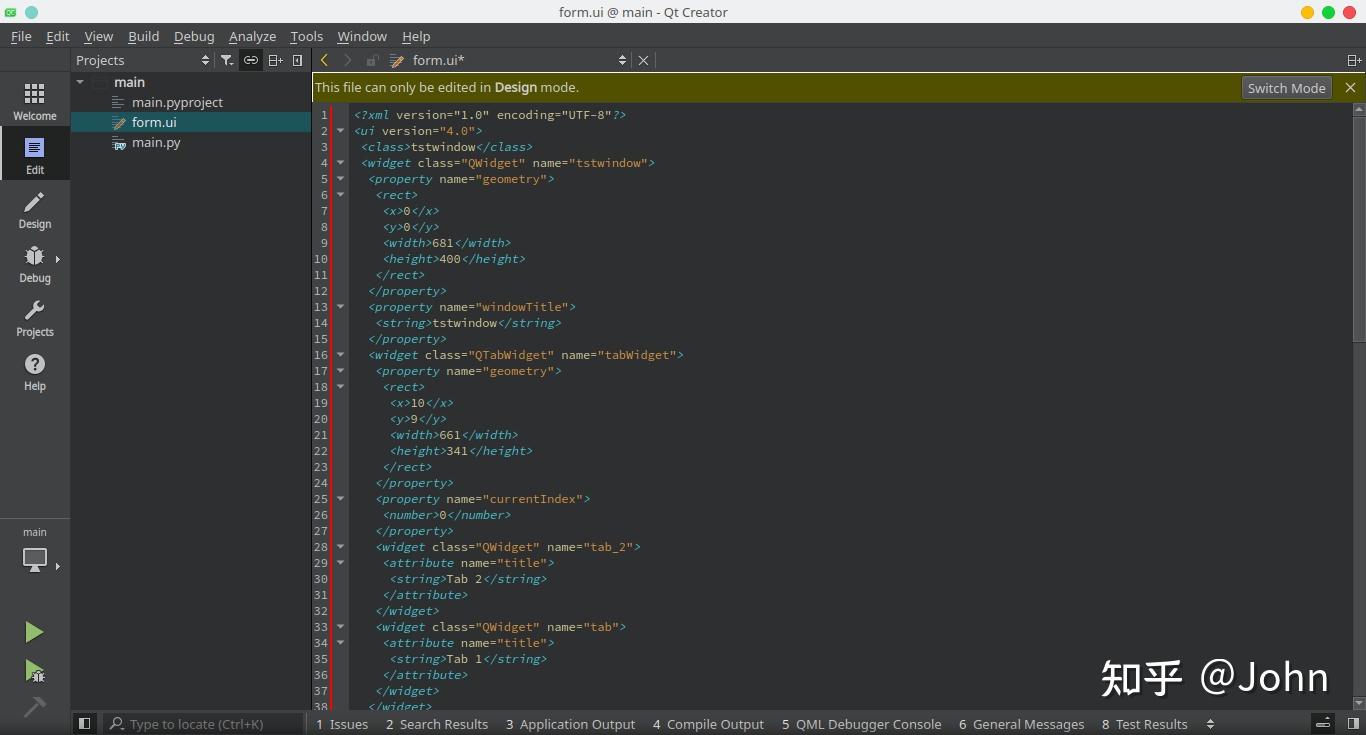This screenshot has height=735, width=1366.
Task: Toggle the left sidebar visibility
Action: (85, 724)
